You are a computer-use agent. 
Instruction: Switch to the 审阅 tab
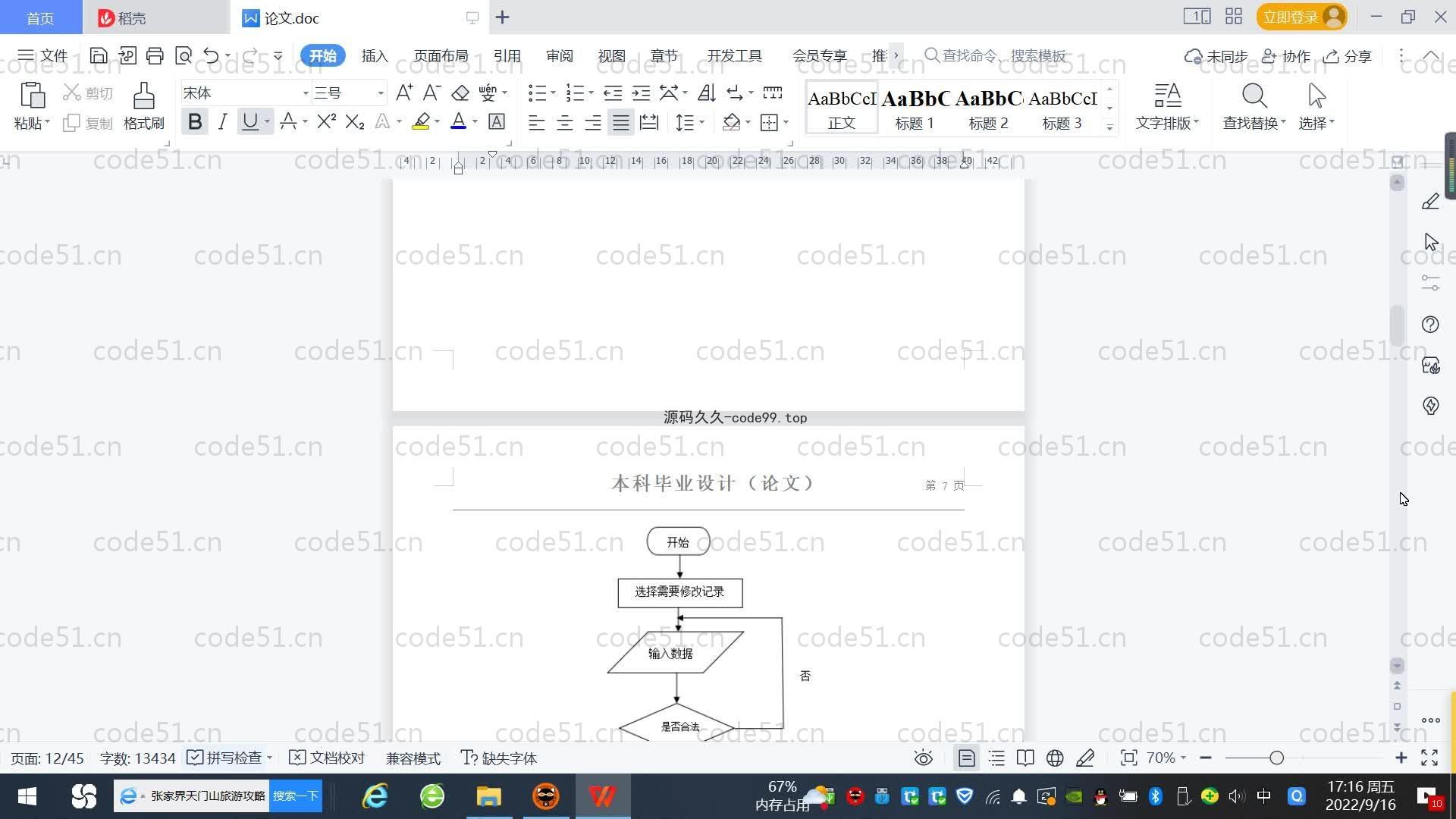[x=560, y=55]
